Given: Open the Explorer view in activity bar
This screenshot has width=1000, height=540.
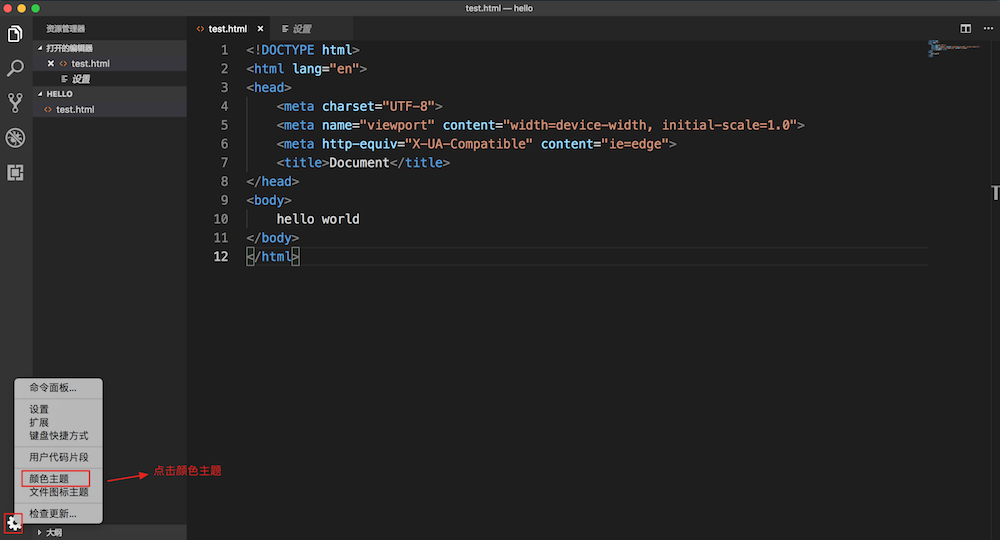Looking at the screenshot, I should [15, 34].
